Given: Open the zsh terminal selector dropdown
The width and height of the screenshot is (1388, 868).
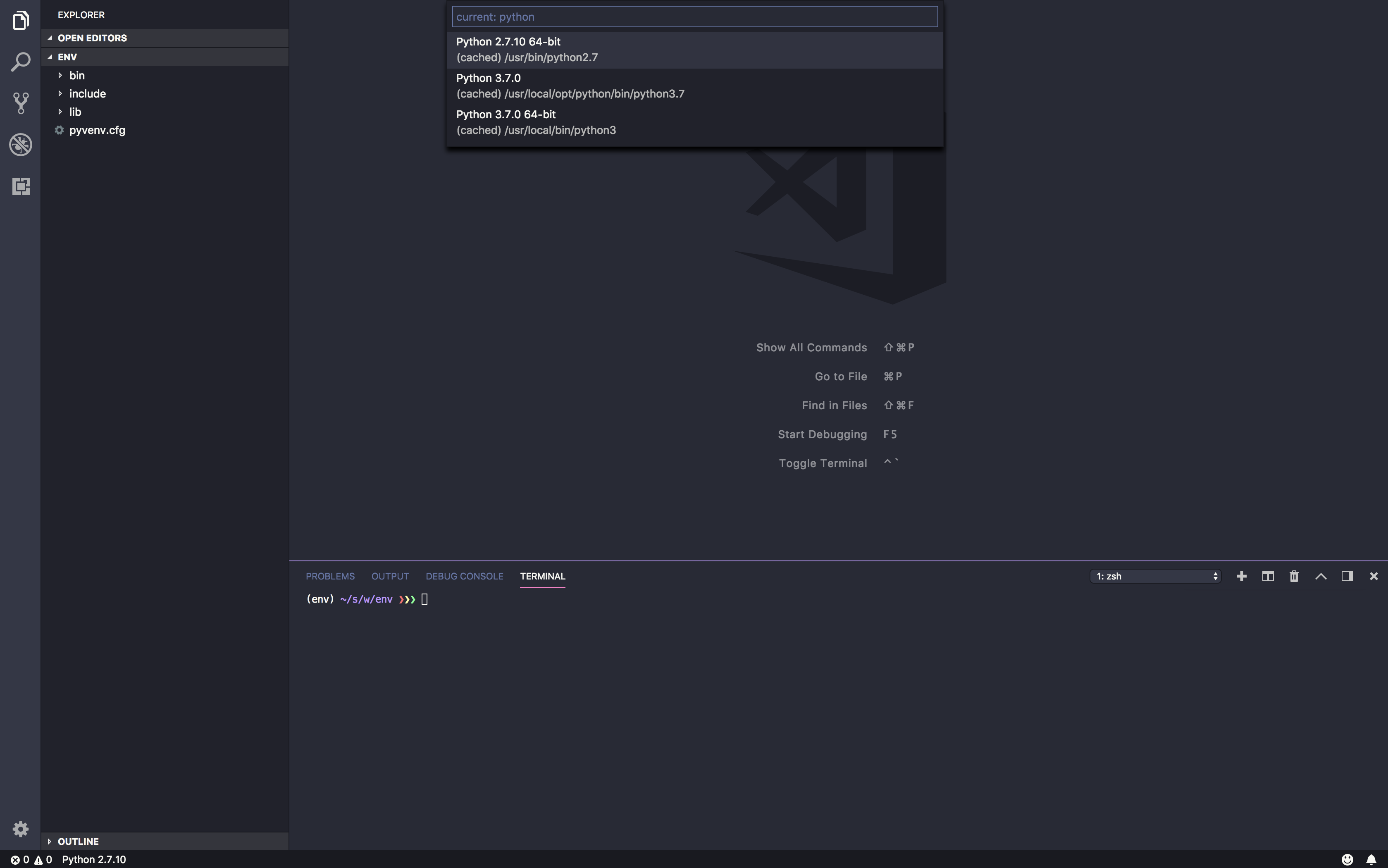Looking at the screenshot, I should [1155, 576].
